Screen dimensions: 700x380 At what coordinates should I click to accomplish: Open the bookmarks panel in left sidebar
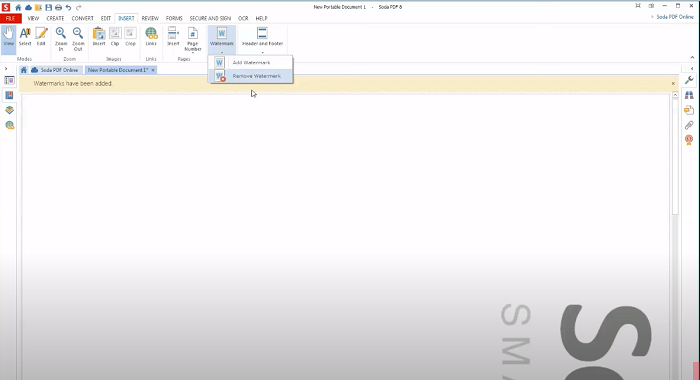point(9,95)
